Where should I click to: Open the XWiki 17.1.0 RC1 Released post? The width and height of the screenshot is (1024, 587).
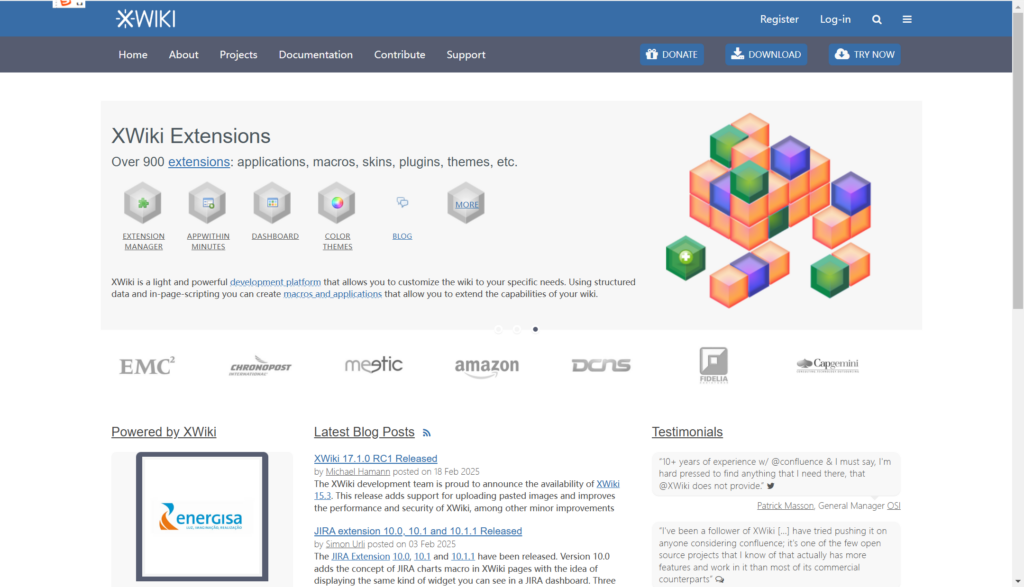coord(375,459)
